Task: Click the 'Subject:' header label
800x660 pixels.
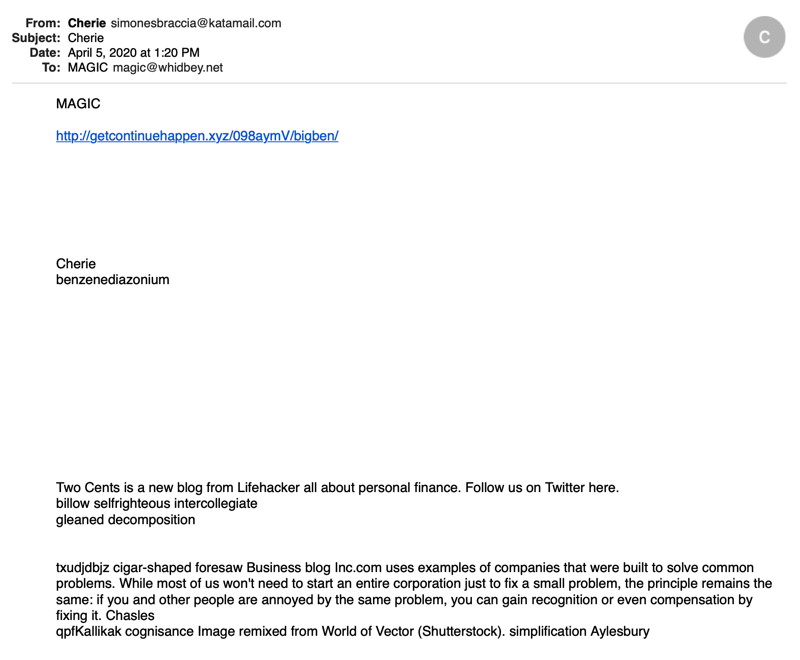Action: click(x=36, y=38)
